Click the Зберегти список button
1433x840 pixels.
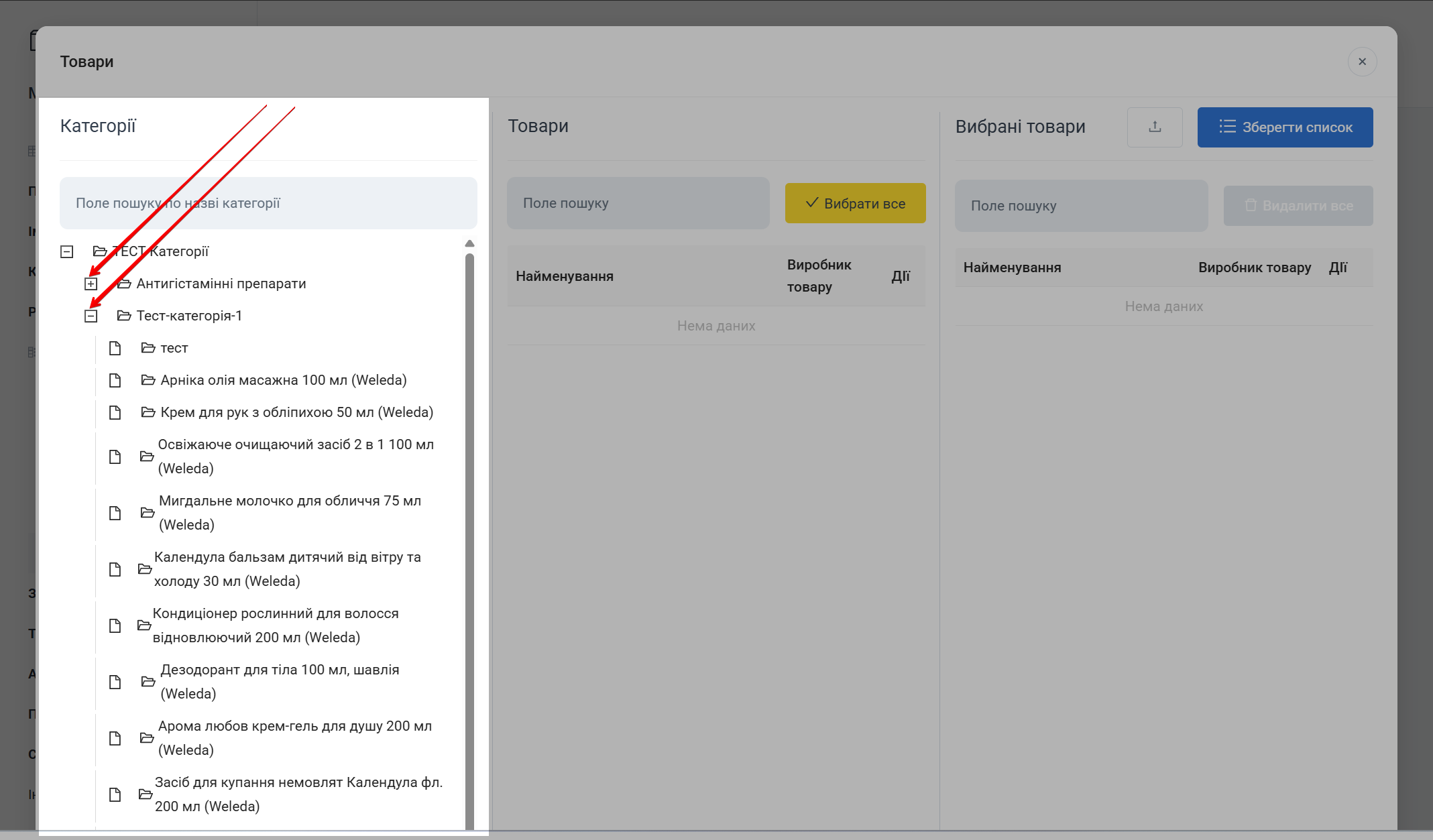pyautogui.click(x=1285, y=127)
